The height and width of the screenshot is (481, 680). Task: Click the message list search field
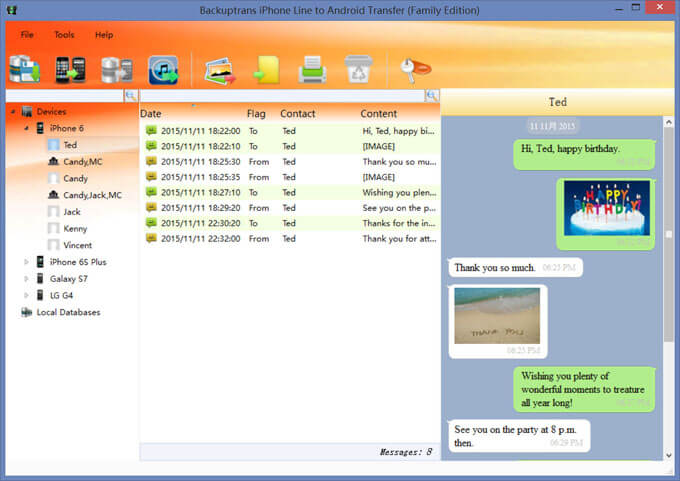(282, 95)
